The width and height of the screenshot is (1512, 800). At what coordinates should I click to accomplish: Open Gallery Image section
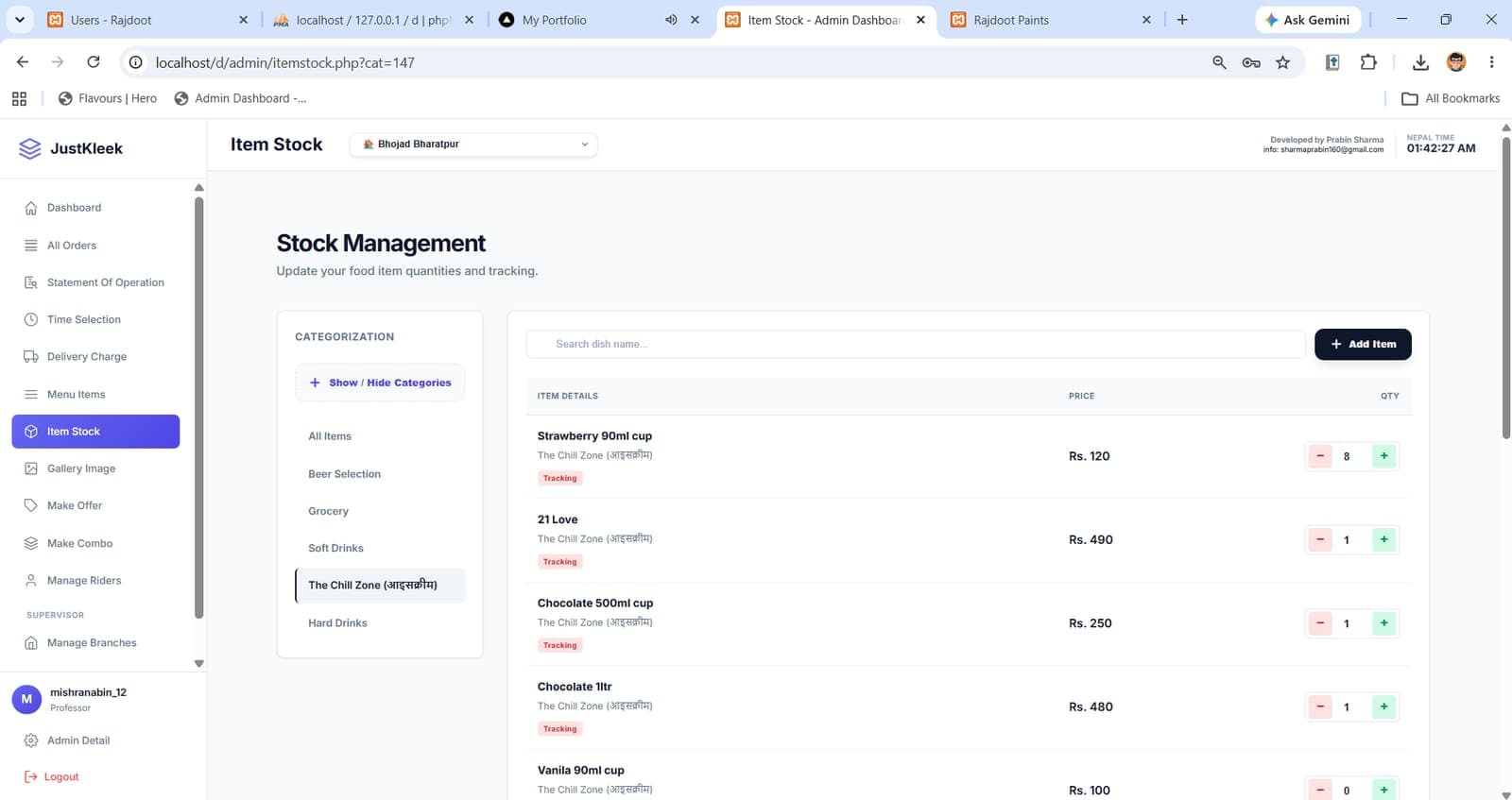click(x=95, y=468)
